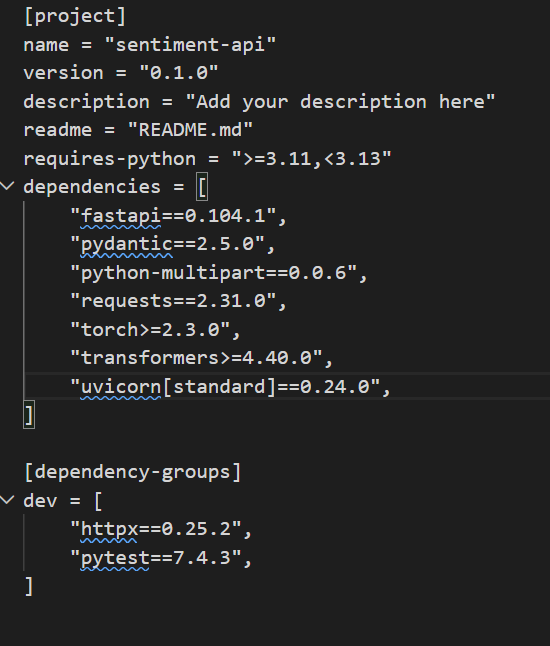The image size is (550, 646).
Task: Click the requests==2.31.0 entry
Action: click(178, 301)
